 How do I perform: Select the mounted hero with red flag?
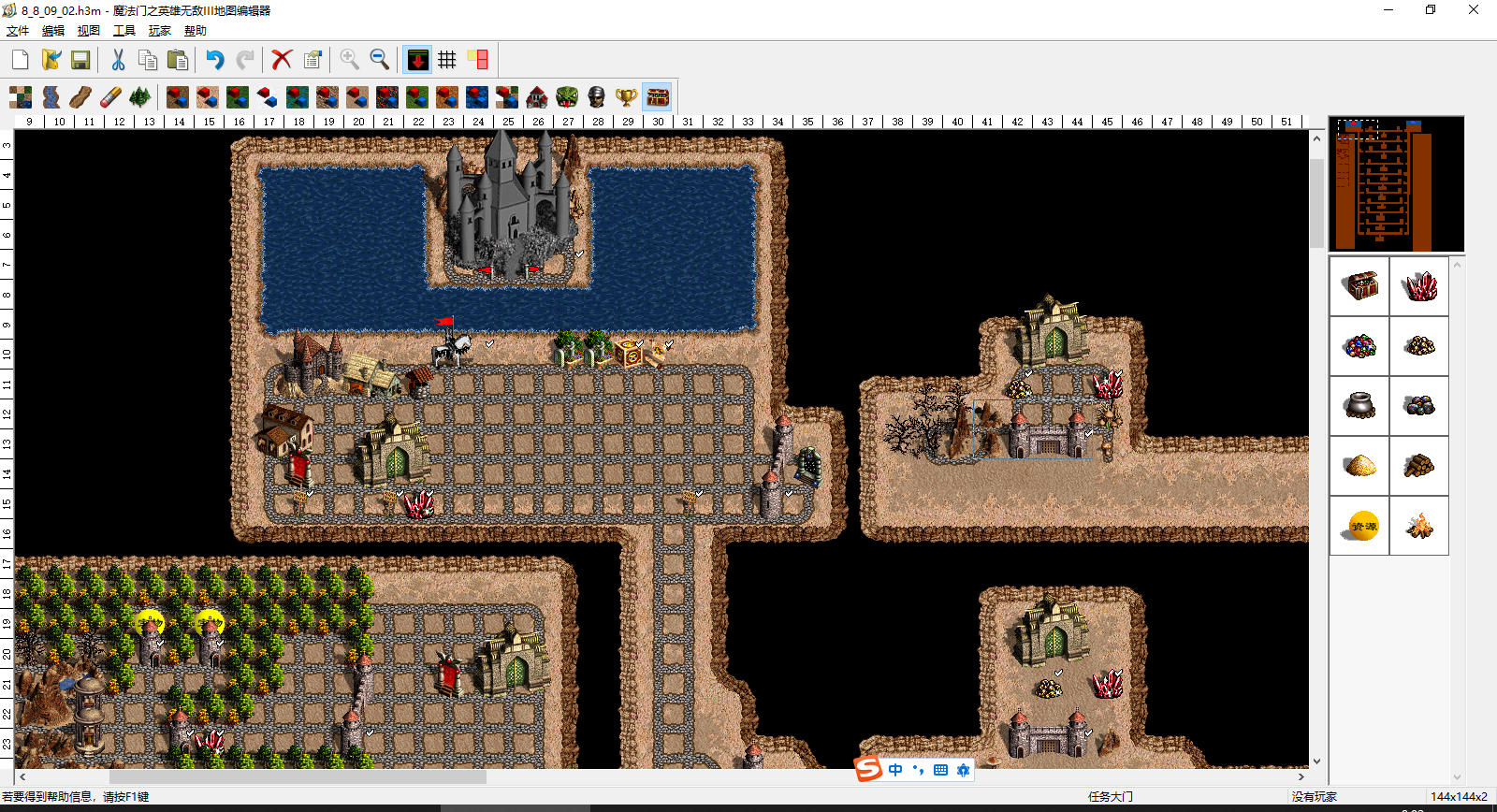(x=451, y=343)
